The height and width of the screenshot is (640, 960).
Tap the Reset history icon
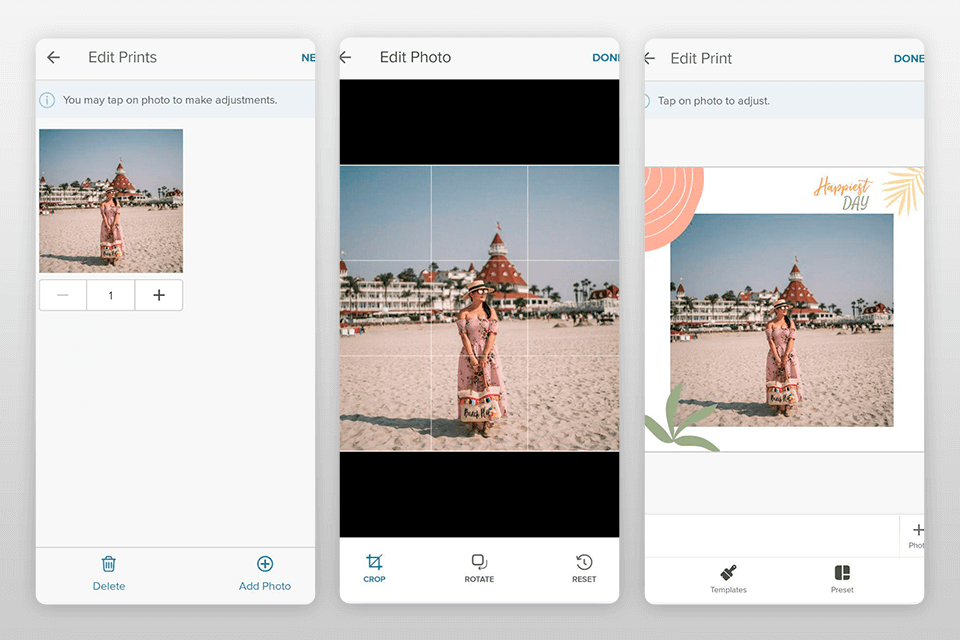click(x=584, y=562)
